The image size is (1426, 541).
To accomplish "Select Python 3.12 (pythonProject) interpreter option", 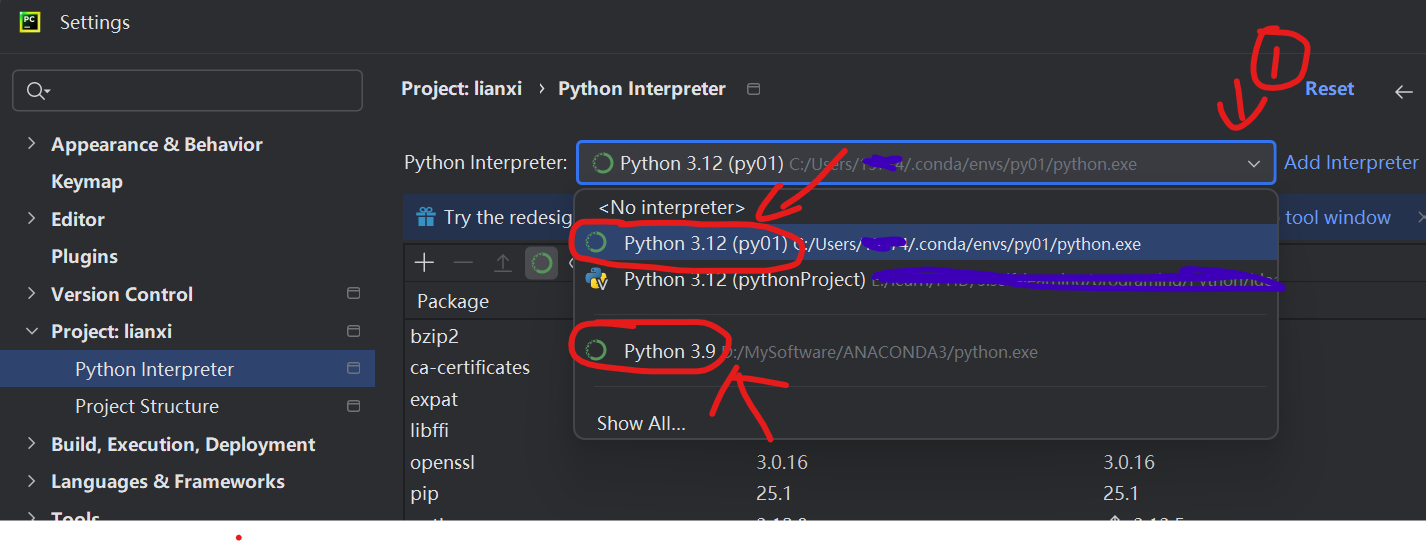I will tap(925, 280).
